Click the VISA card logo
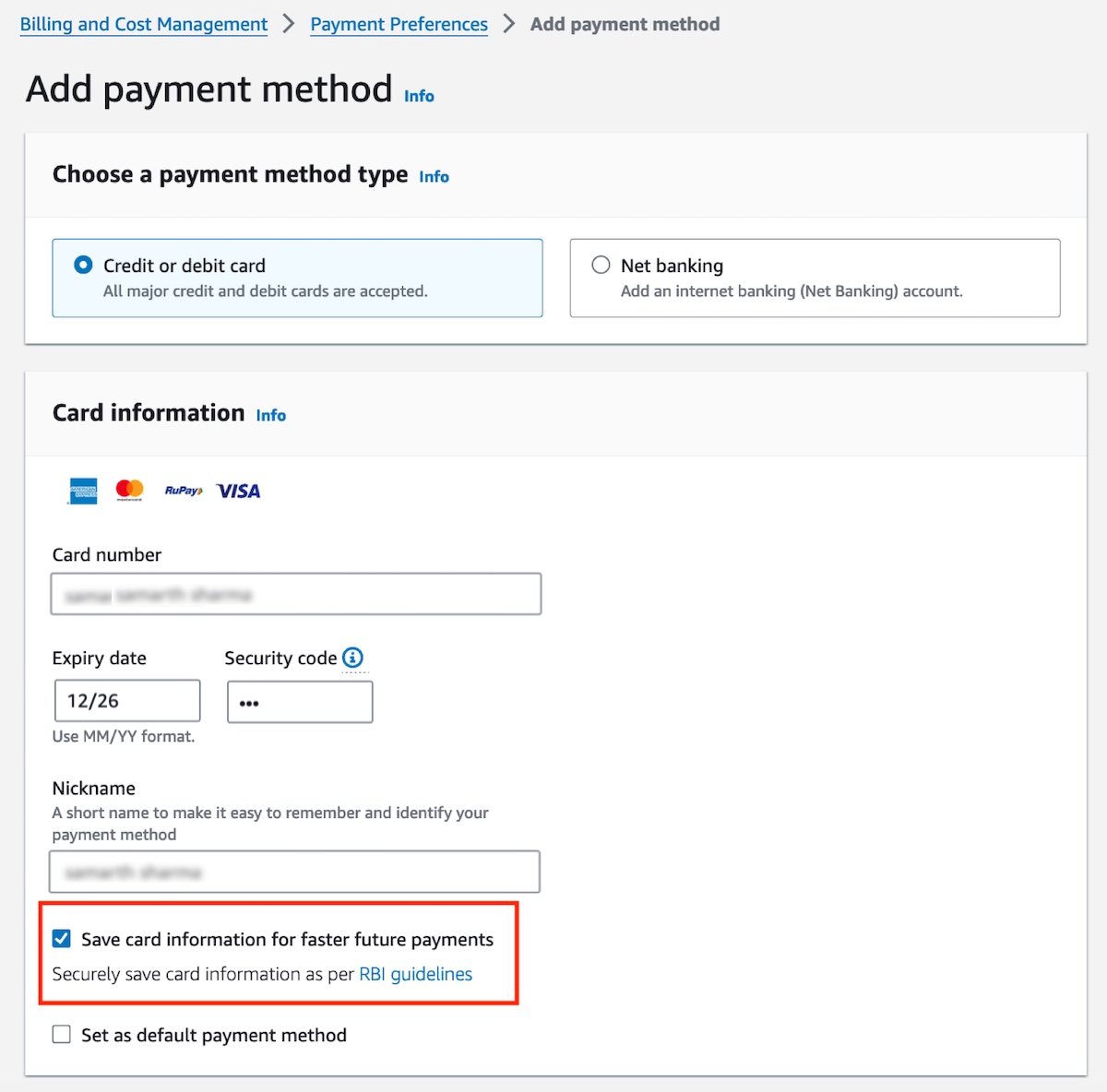Screen dimensions: 1107x1092 pyautogui.click(x=239, y=491)
